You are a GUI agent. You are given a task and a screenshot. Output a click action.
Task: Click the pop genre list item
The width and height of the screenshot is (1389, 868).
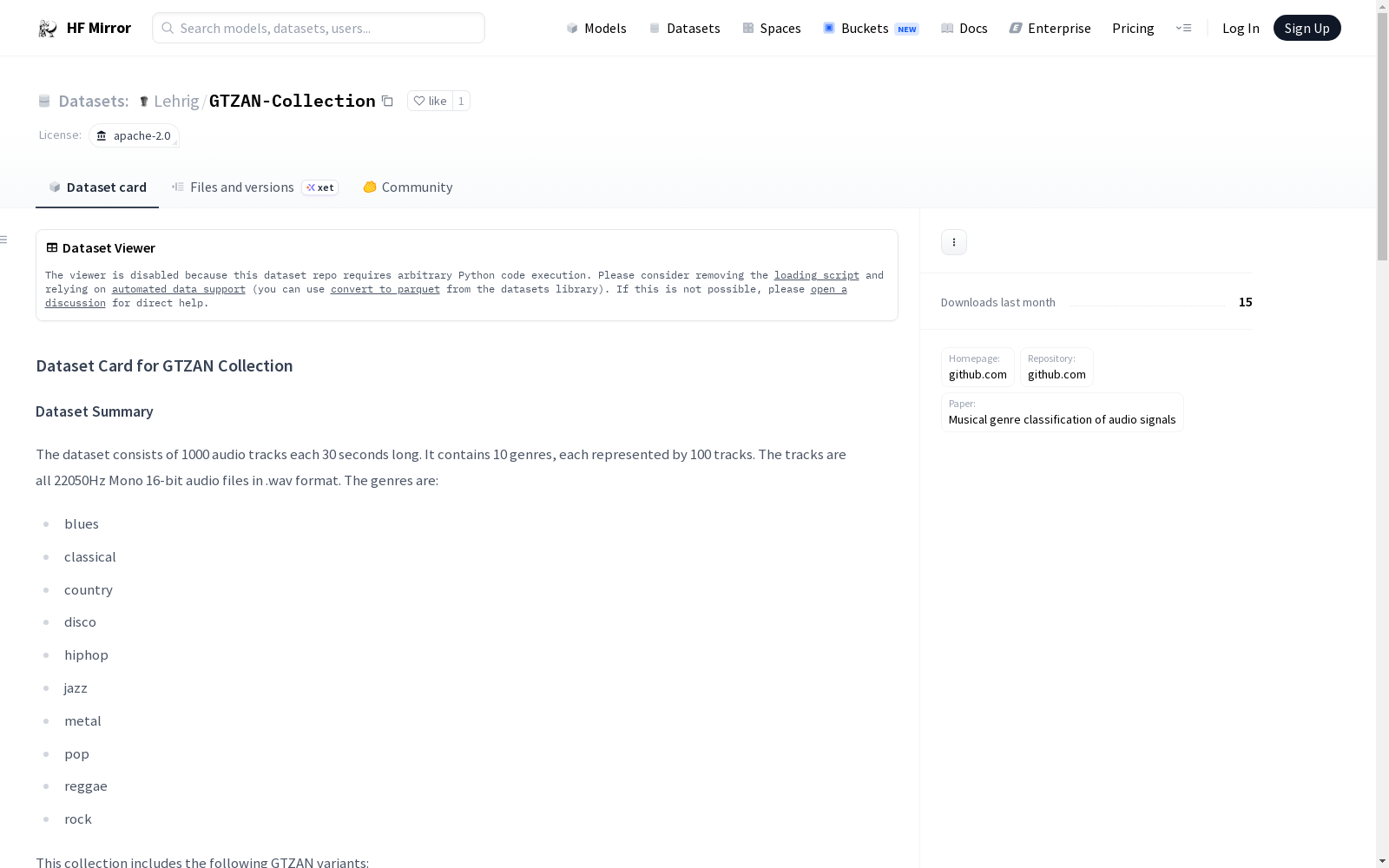coord(76,754)
